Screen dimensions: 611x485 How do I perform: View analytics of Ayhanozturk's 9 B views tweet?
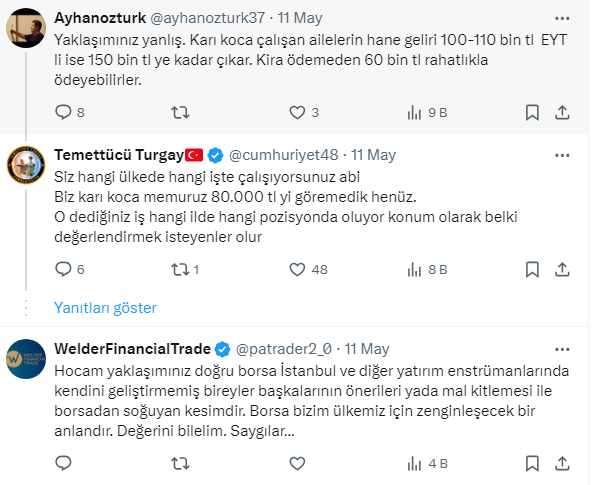tap(413, 113)
